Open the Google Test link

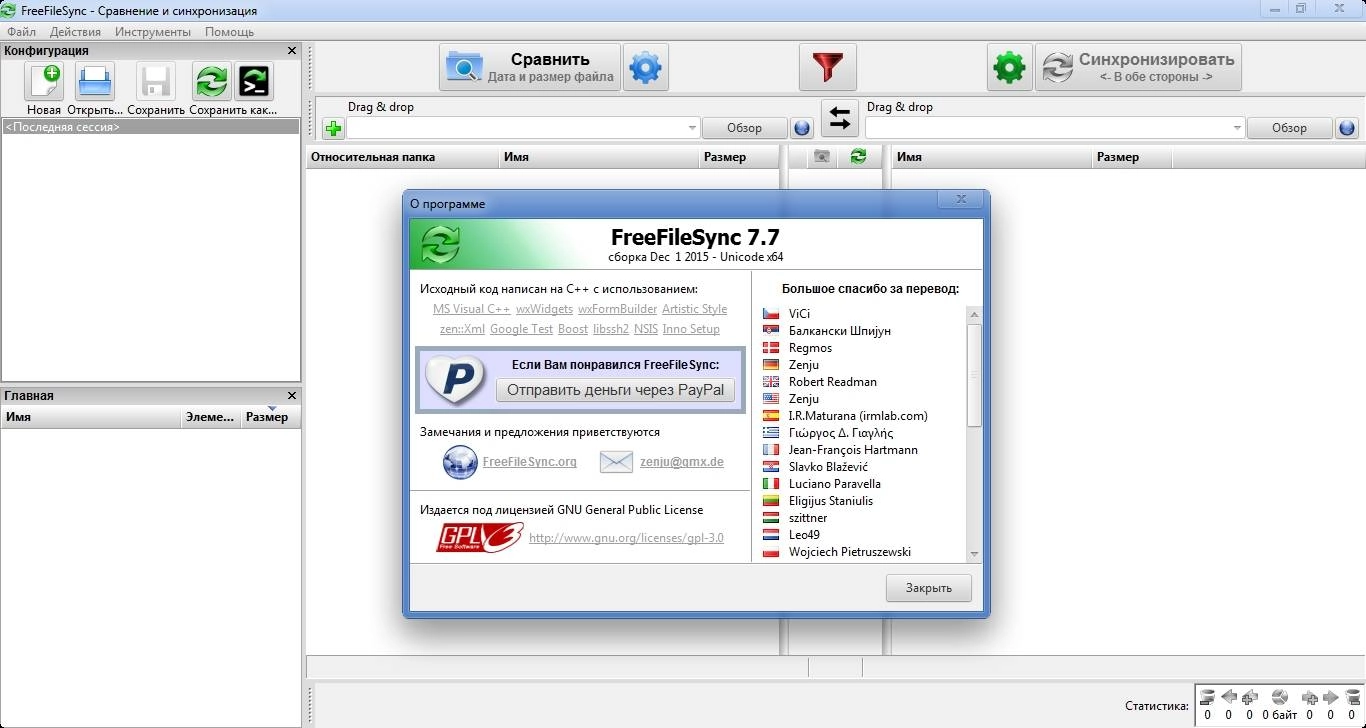[x=521, y=329]
